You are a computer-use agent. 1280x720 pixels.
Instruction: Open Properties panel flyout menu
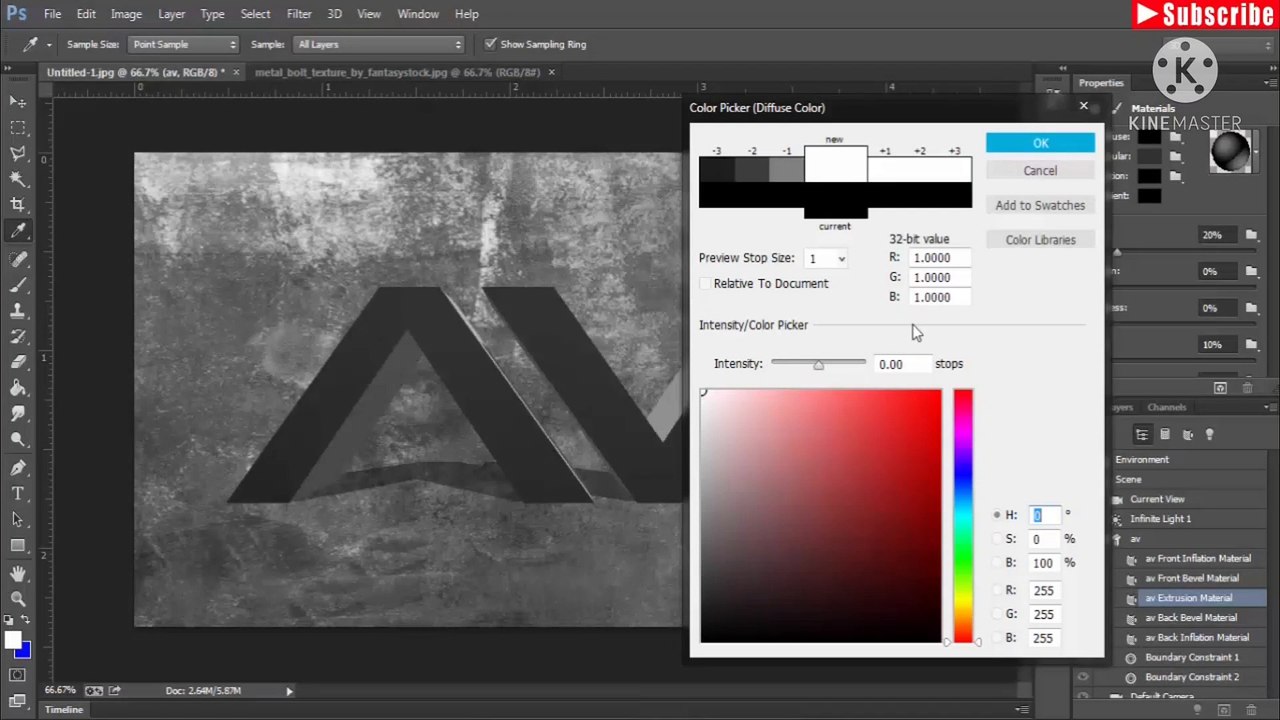point(1268,83)
